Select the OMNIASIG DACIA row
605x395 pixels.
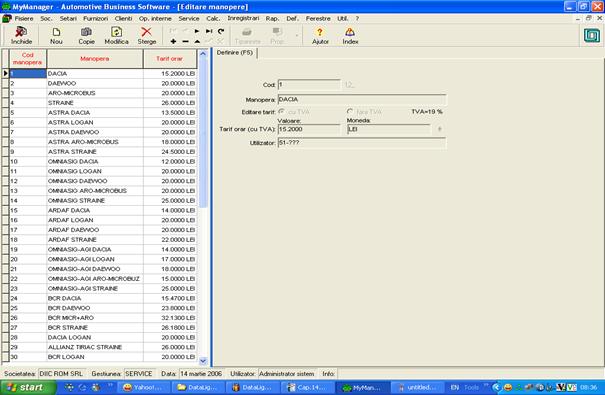point(103,161)
